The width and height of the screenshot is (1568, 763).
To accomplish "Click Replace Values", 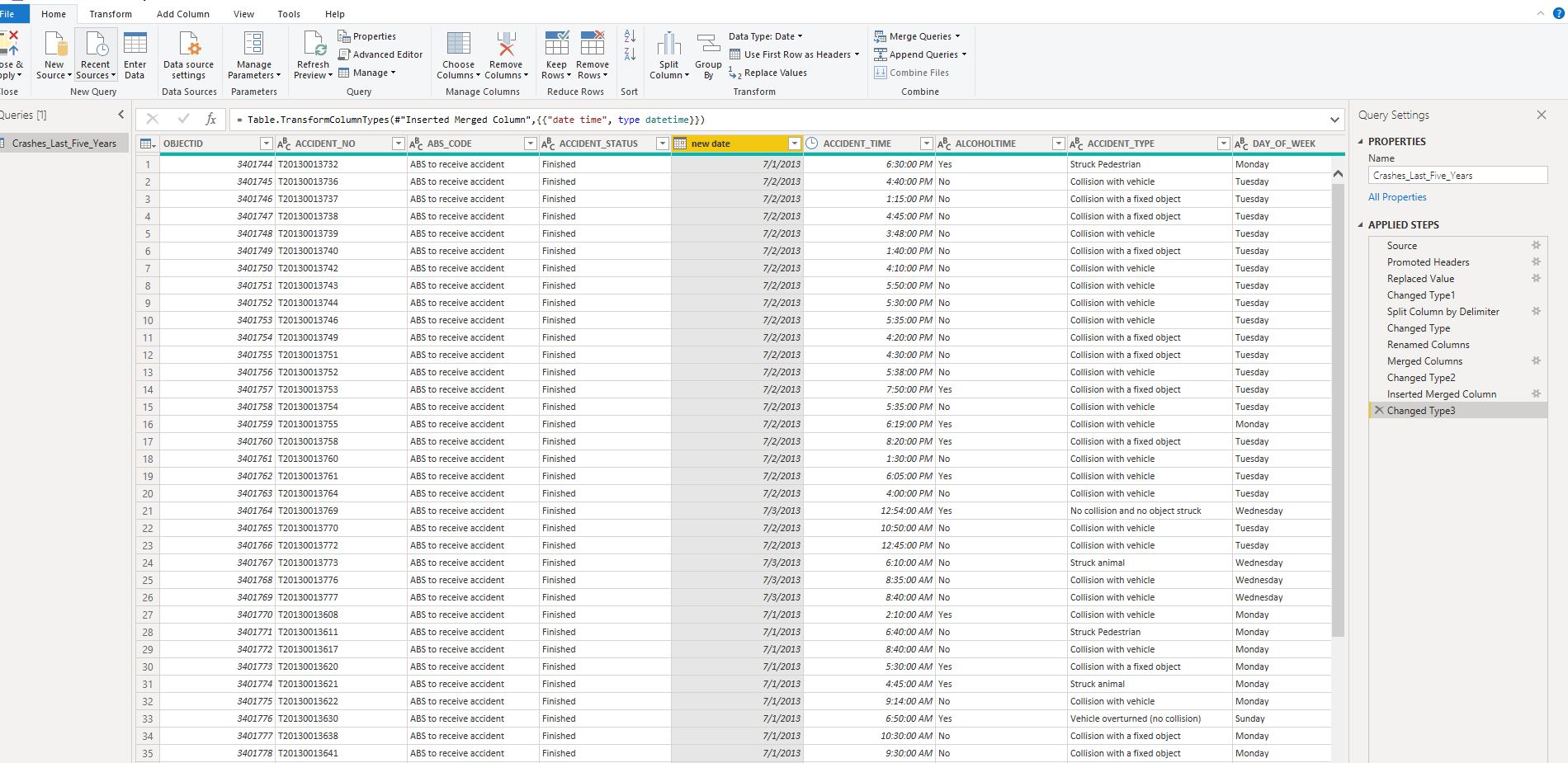I will tap(767, 73).
